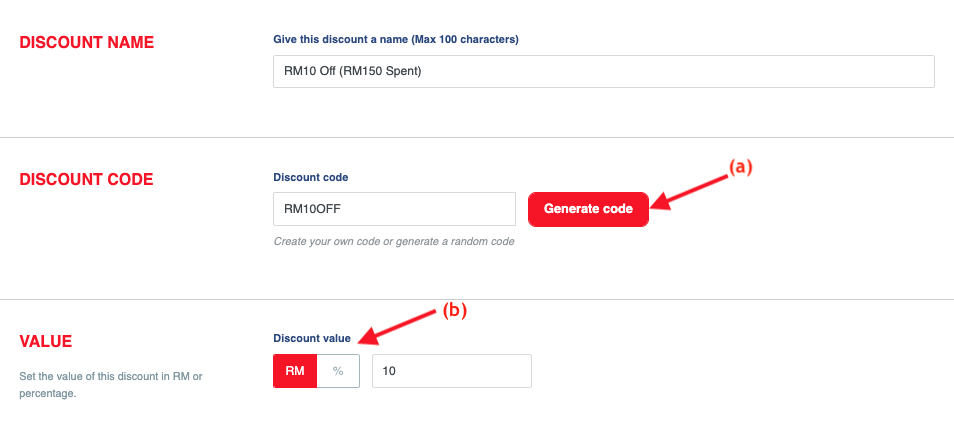Screen dimensions: 954x435
Task: Click the VALUE section heading
Action: [x=46, y=342]
